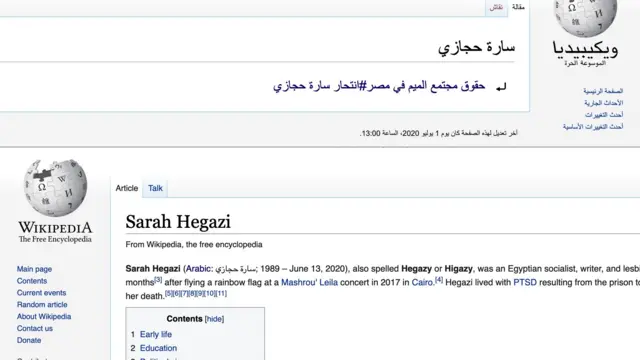Screen dimensions: 640x360
Task: Click the Arabic سارة حجازي page title
Action: 476,47
